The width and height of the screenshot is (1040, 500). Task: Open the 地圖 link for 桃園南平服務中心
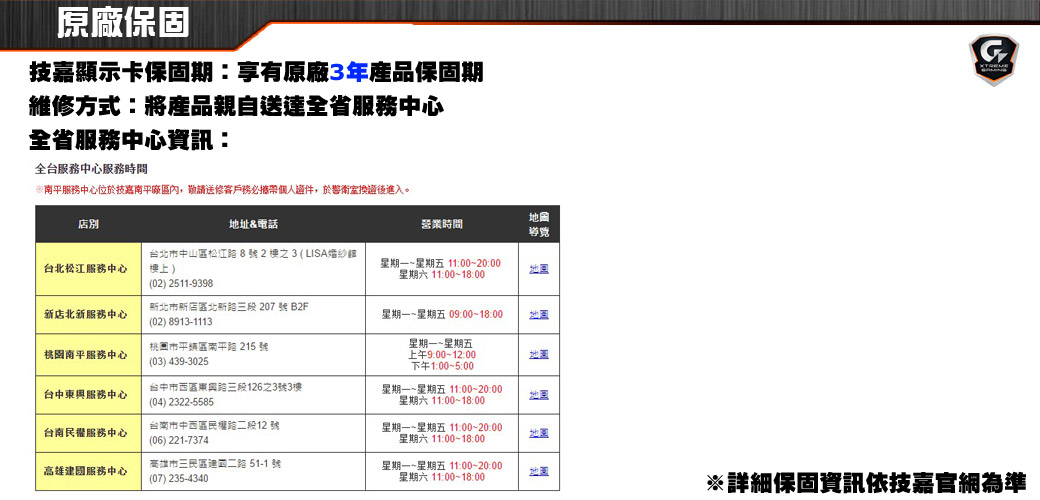[539, 355]
